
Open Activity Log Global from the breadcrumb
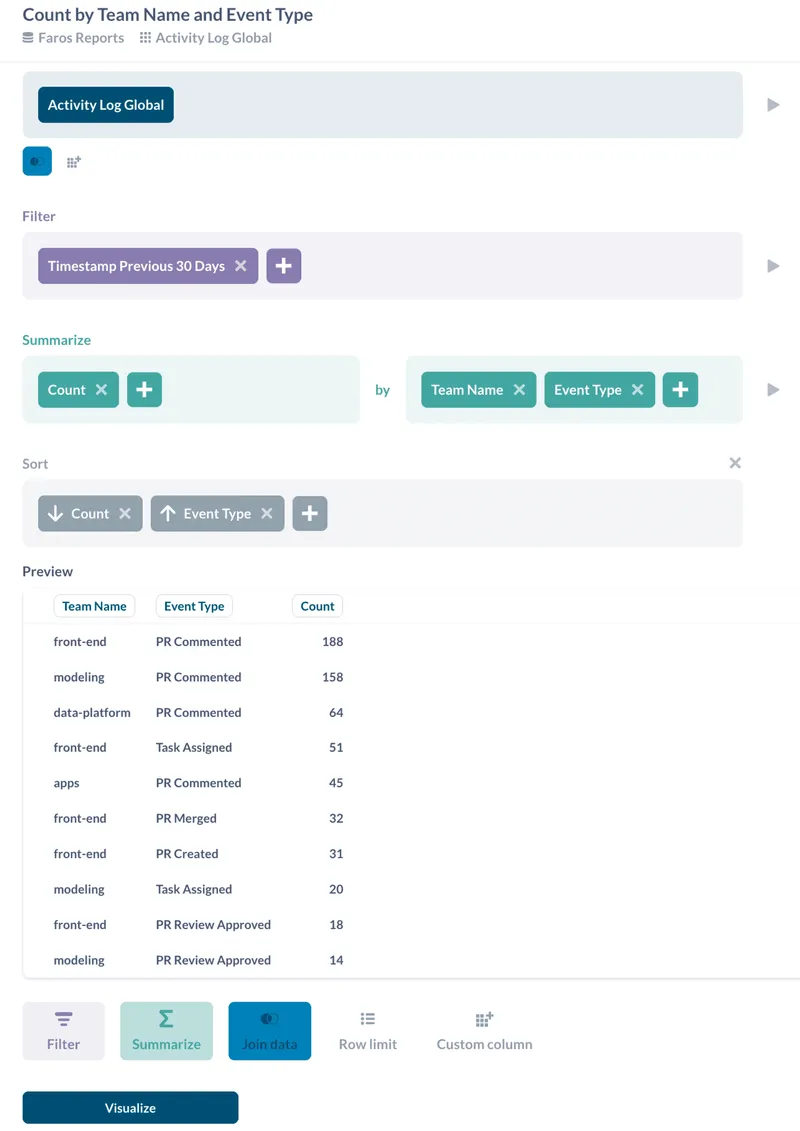213,38
